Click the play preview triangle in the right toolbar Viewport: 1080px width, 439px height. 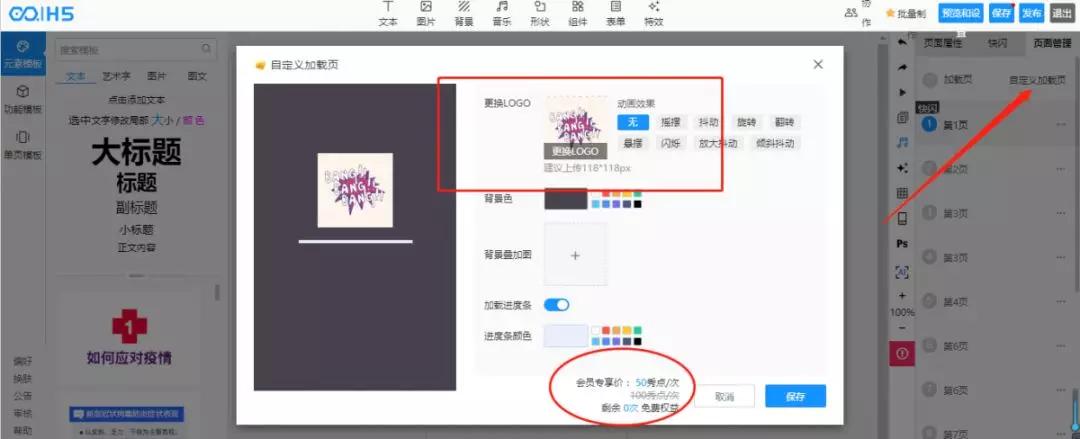tap(902, 92)
